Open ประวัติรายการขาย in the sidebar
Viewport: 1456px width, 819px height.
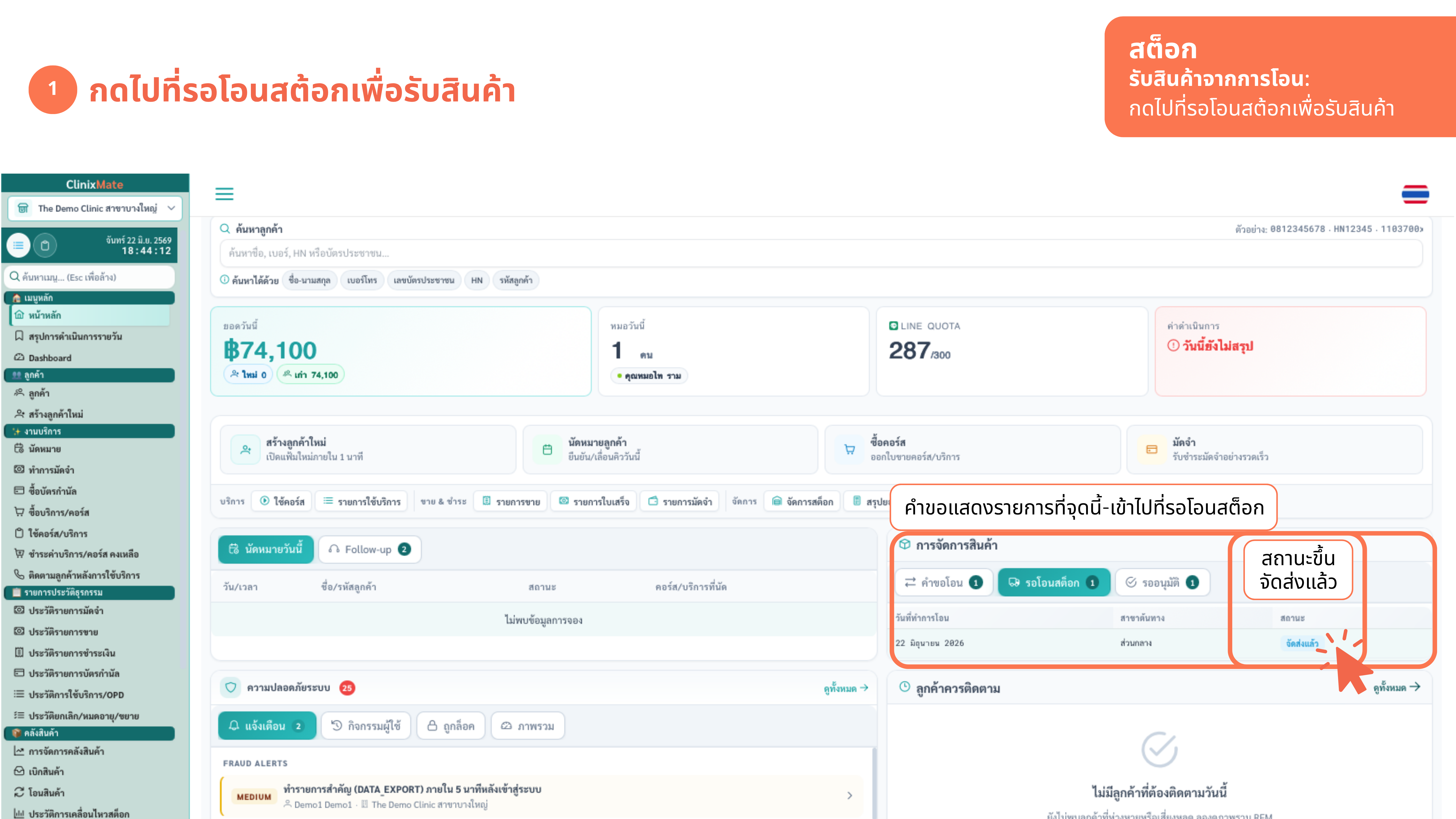coord(57,631)
